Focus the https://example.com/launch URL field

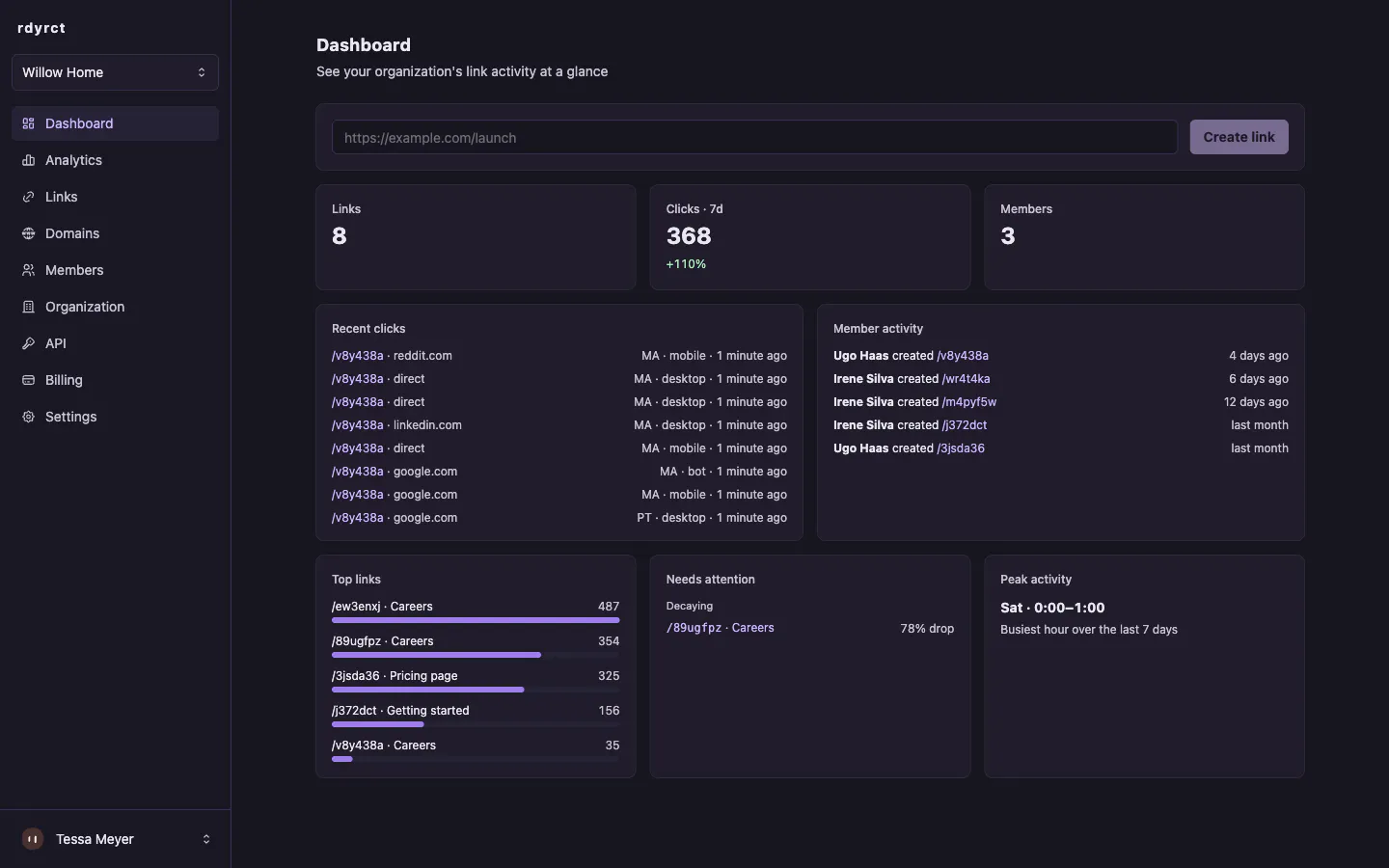[x=754, y=137]
